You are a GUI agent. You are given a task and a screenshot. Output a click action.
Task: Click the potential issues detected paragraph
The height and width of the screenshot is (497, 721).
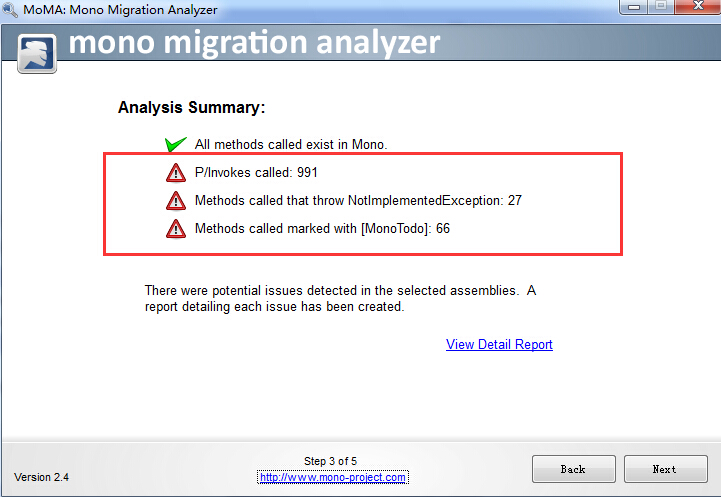(x=340, y=298)
